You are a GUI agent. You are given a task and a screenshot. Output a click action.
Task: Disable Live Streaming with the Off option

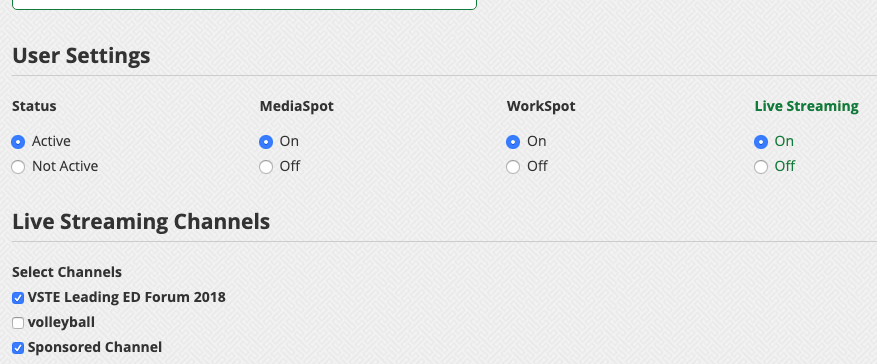click(x=761, y=167)
